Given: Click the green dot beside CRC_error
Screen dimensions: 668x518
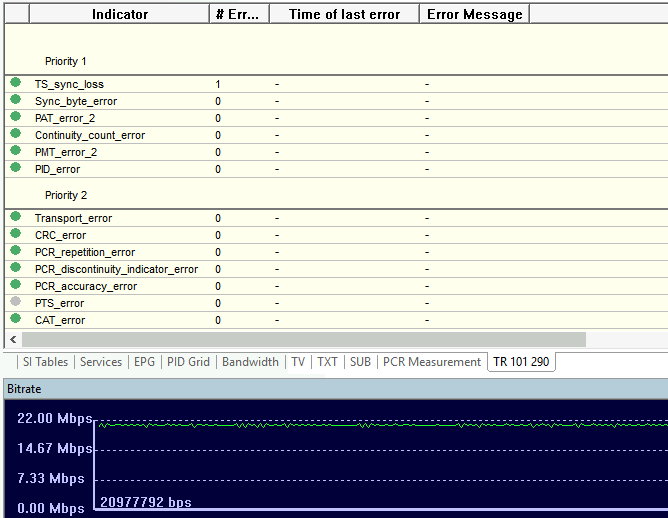Looking at the screenshot, I should pos(15,234).
